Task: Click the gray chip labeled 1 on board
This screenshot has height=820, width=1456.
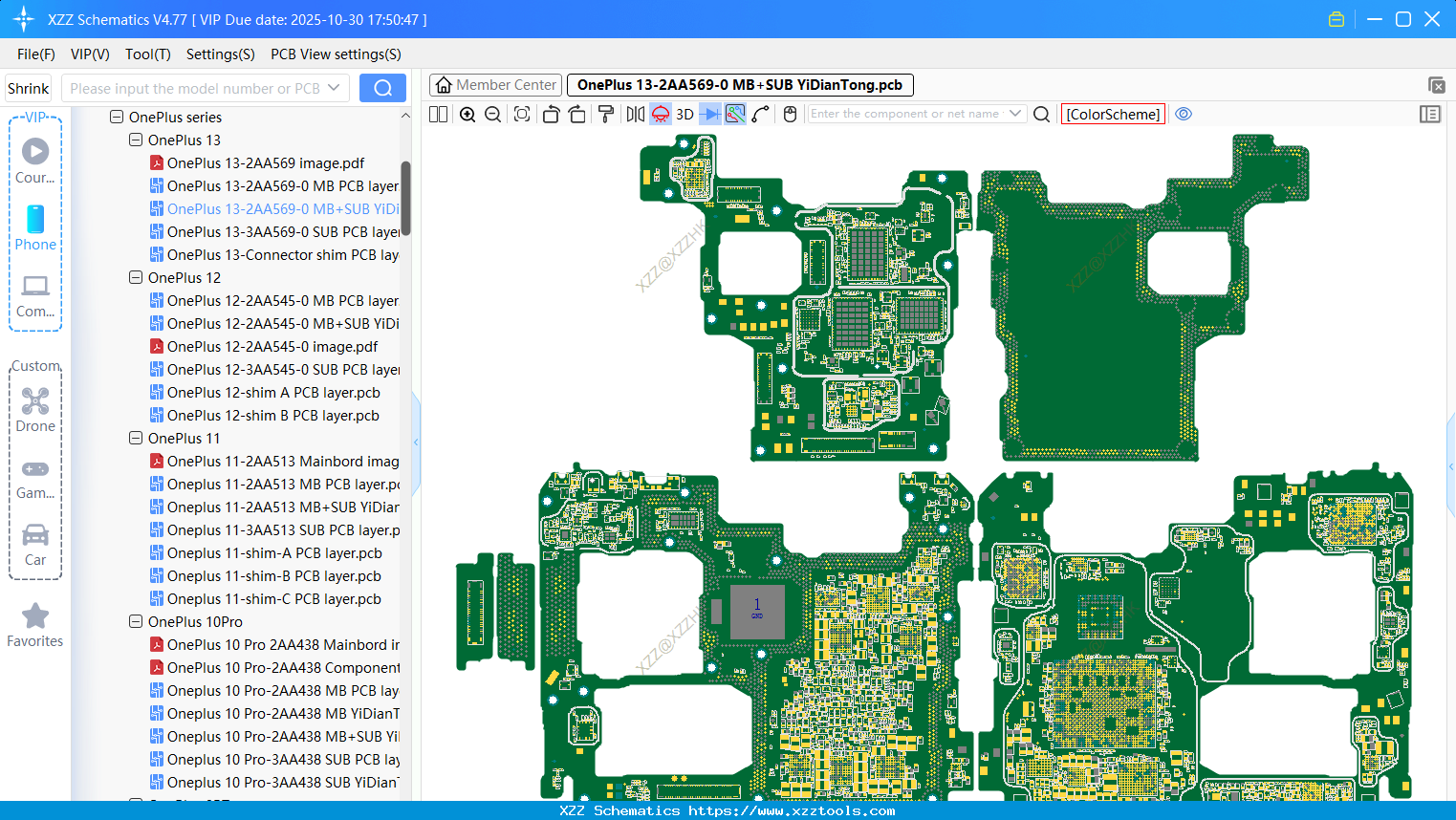Action: tap(757, 612)
